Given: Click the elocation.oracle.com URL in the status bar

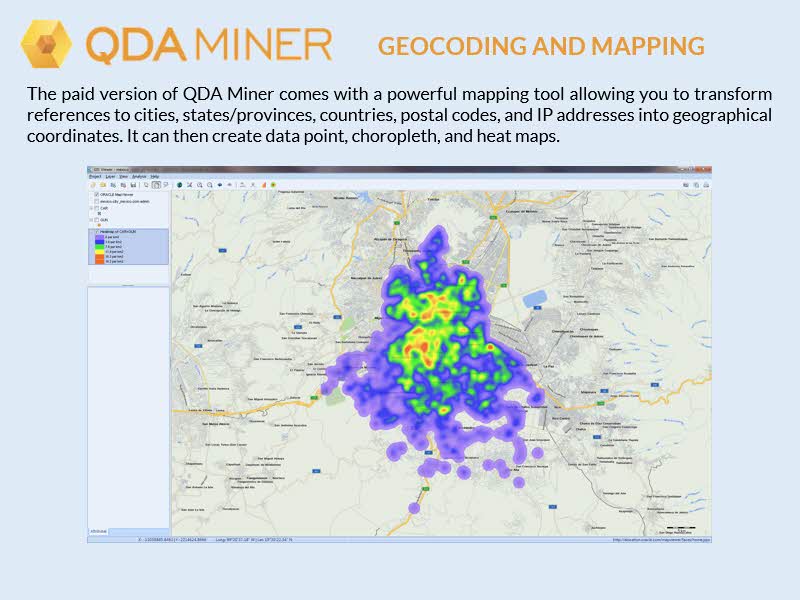Looking at the screenshot, I should [661, 539].
